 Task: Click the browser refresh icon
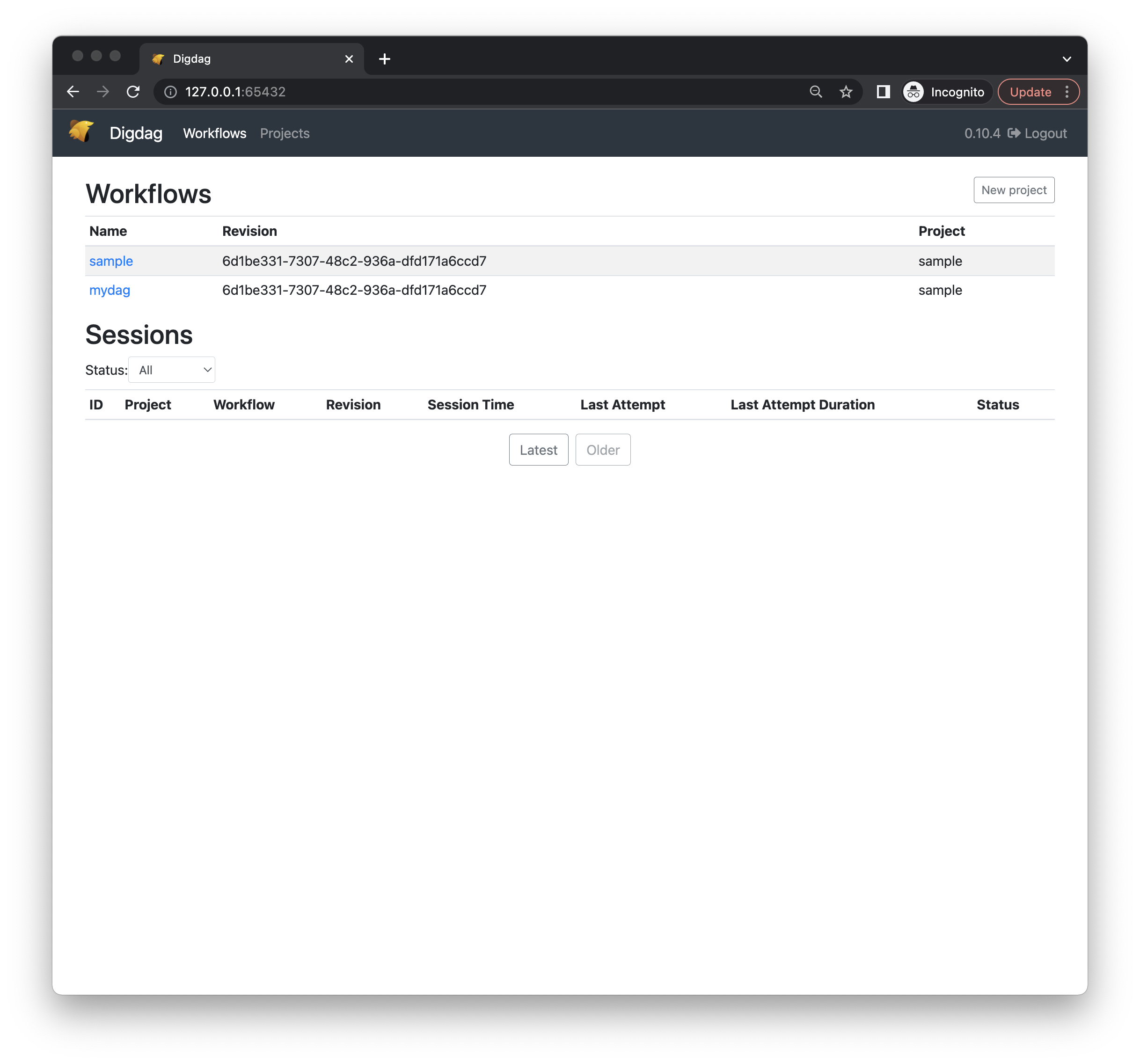click(135, 91)
